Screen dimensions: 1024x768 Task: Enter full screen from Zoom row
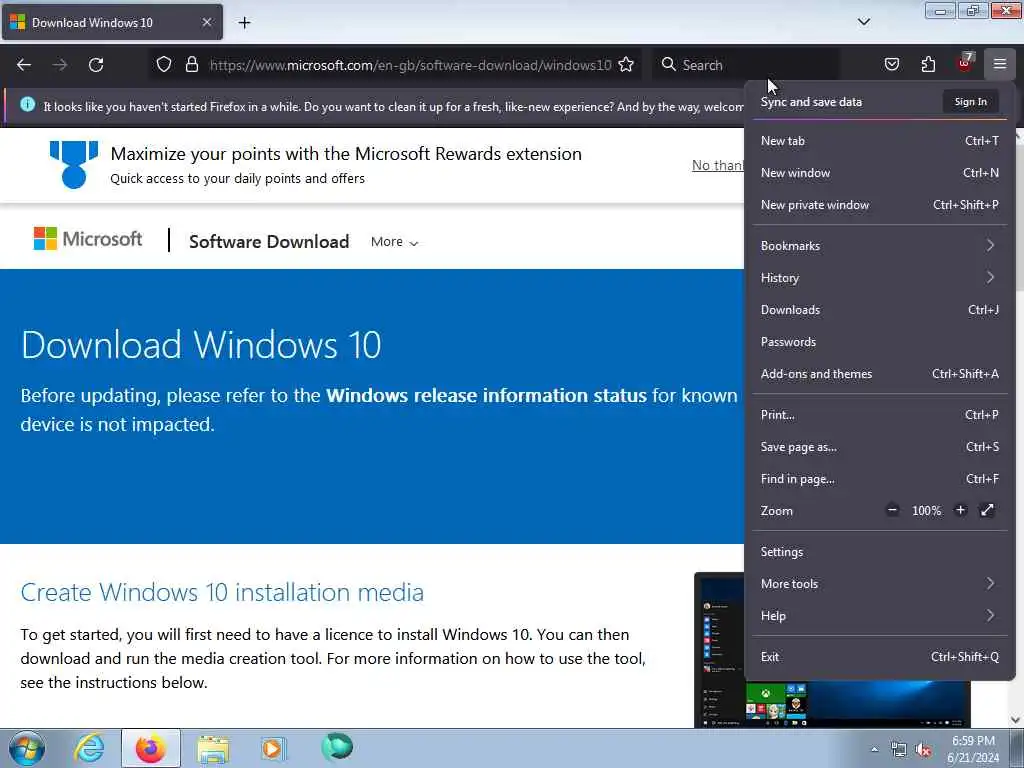pyautogui.click(x=987, y=510)
